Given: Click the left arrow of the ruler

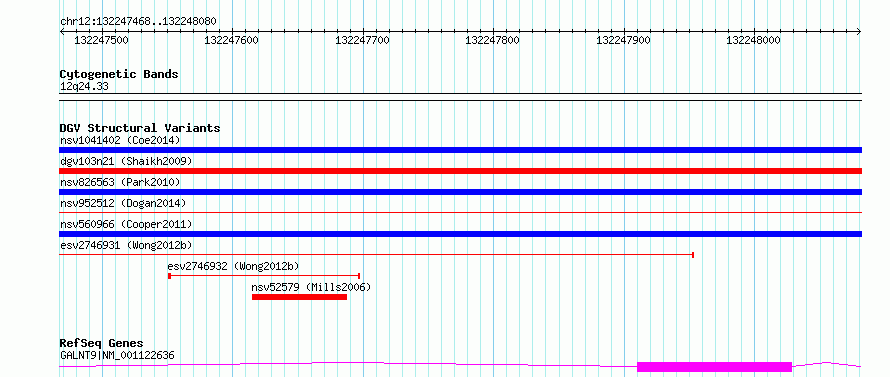Looking at the screenshot, I should point(62,32).
